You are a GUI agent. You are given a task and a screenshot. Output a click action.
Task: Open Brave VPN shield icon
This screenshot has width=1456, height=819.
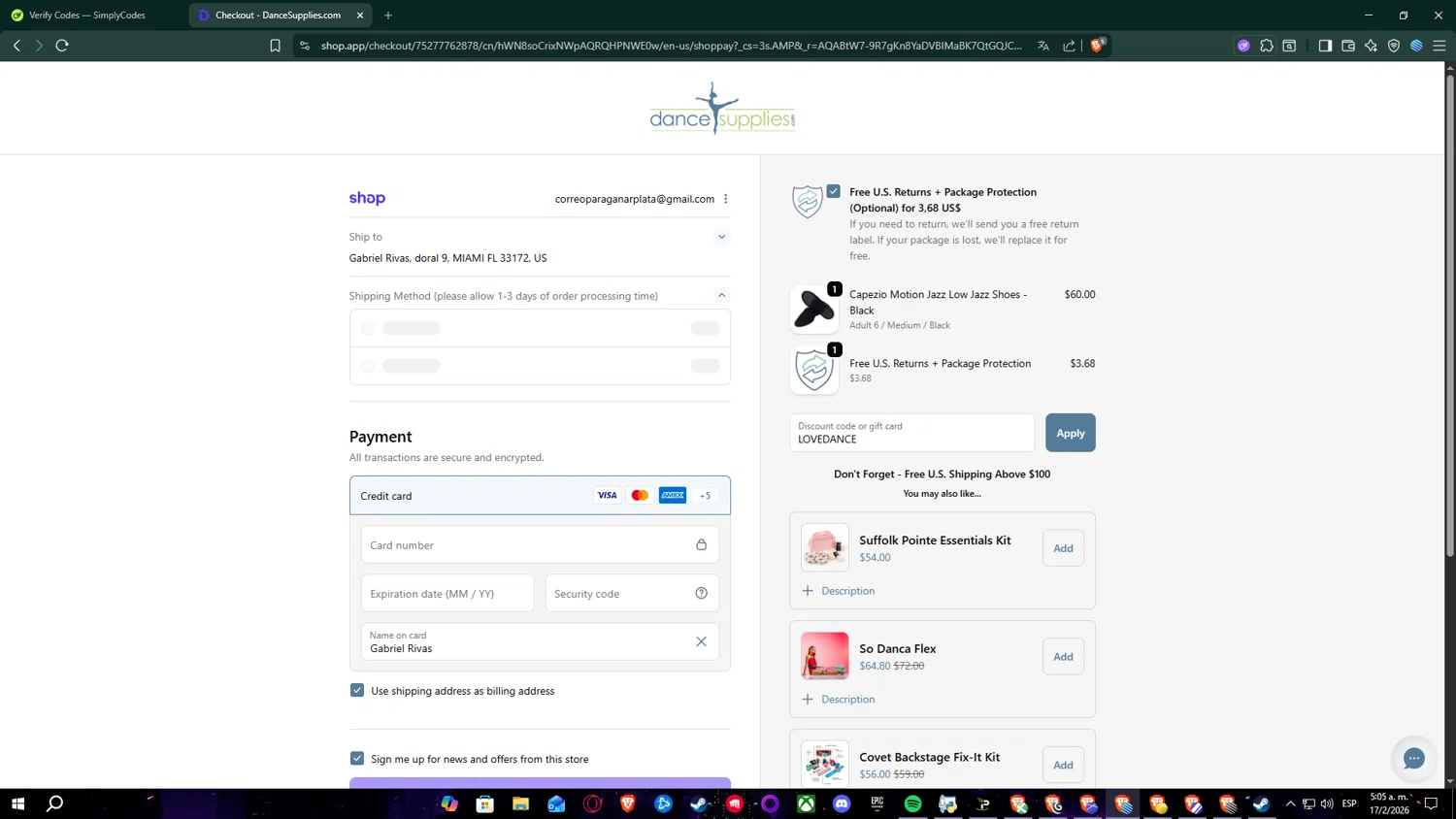(1394, 46)
